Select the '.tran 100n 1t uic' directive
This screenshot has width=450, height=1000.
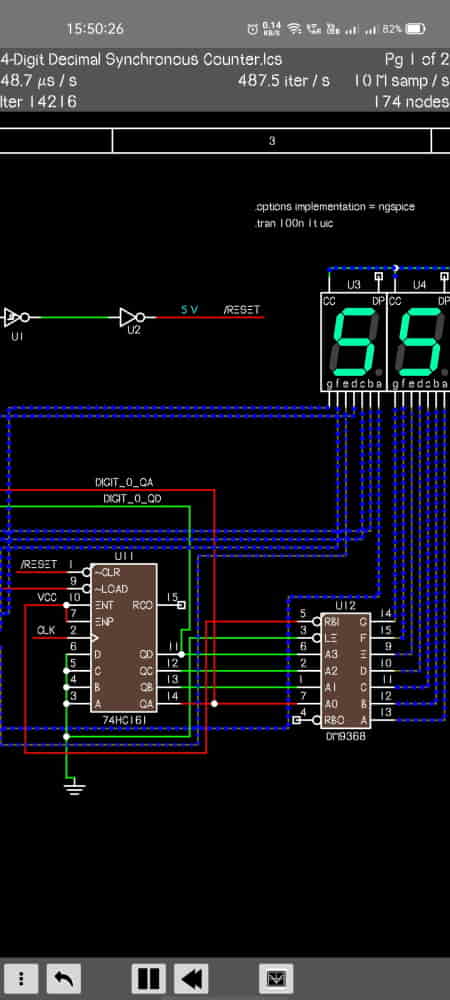tap(294, 224)
